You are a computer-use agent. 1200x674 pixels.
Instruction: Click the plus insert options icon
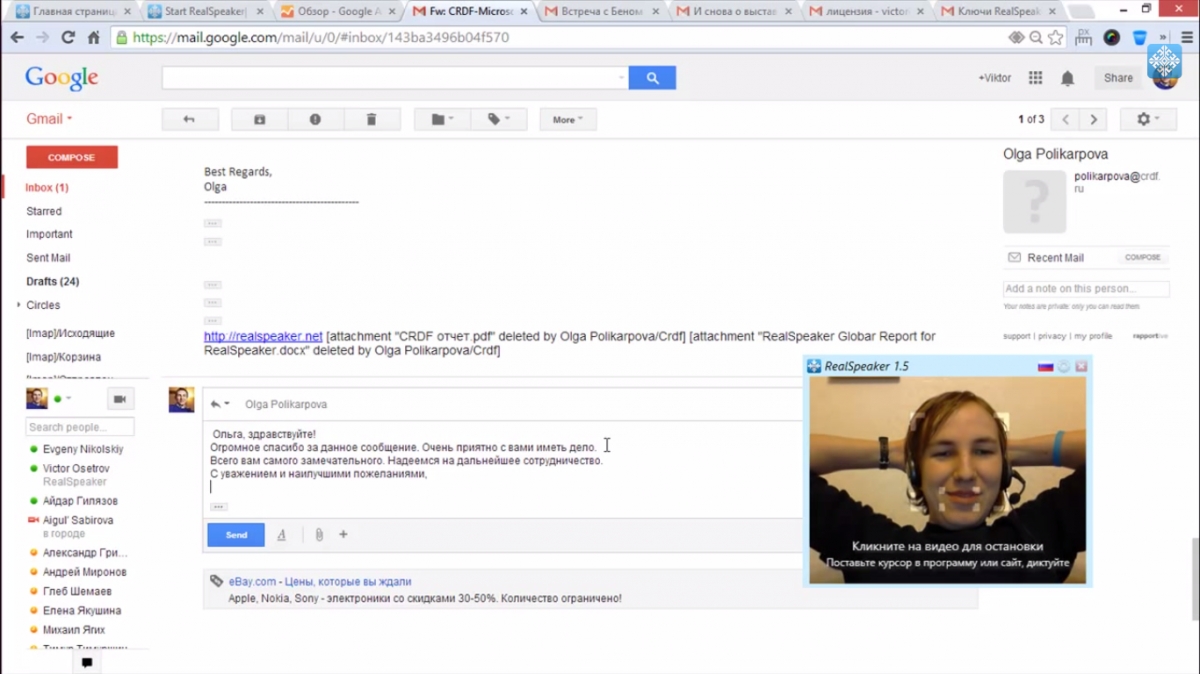(x=343, y=535)
